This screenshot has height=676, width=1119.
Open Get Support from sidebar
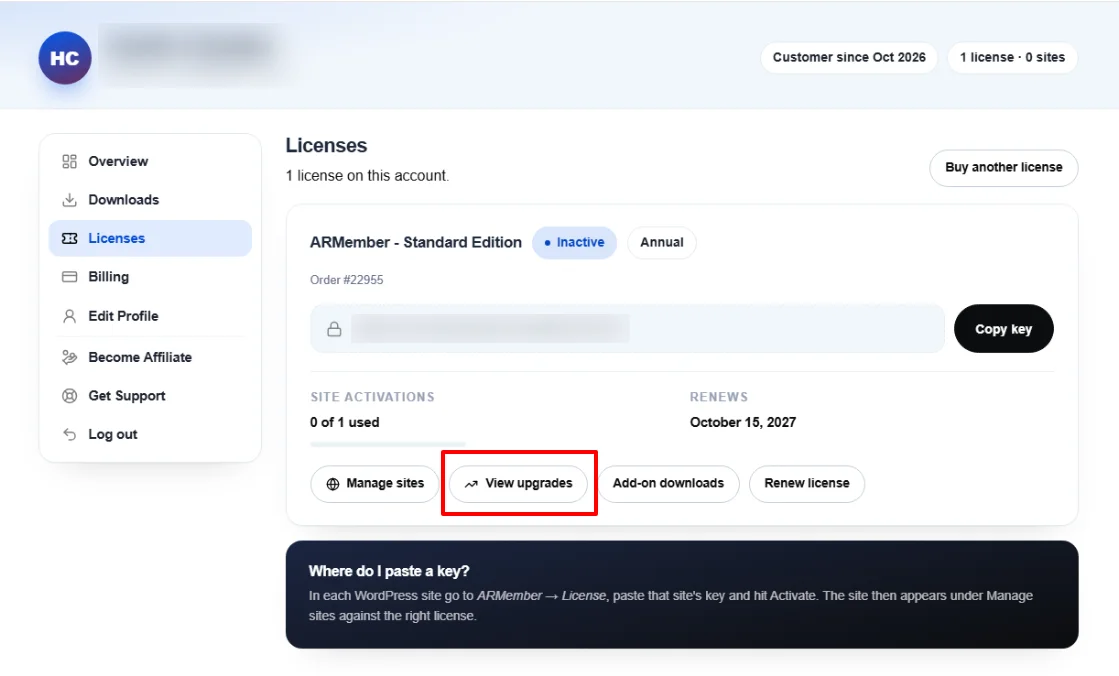150,395
